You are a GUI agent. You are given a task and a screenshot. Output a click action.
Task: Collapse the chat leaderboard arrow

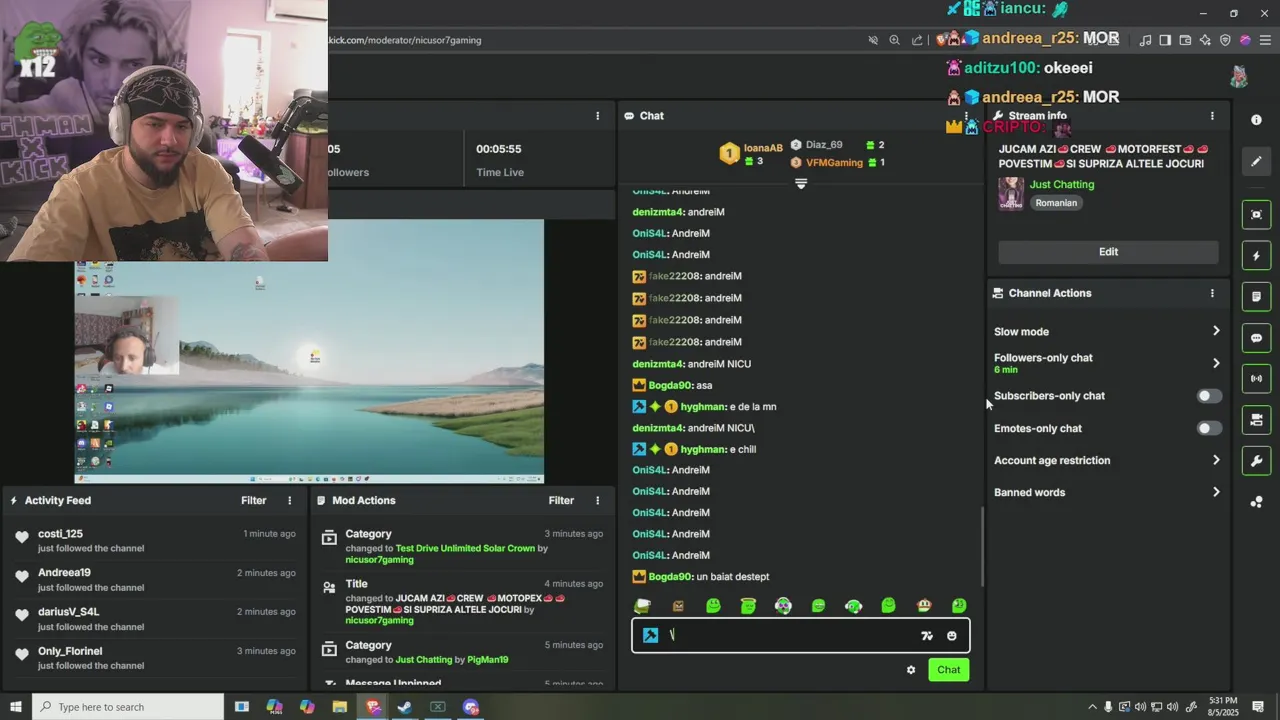800,184
